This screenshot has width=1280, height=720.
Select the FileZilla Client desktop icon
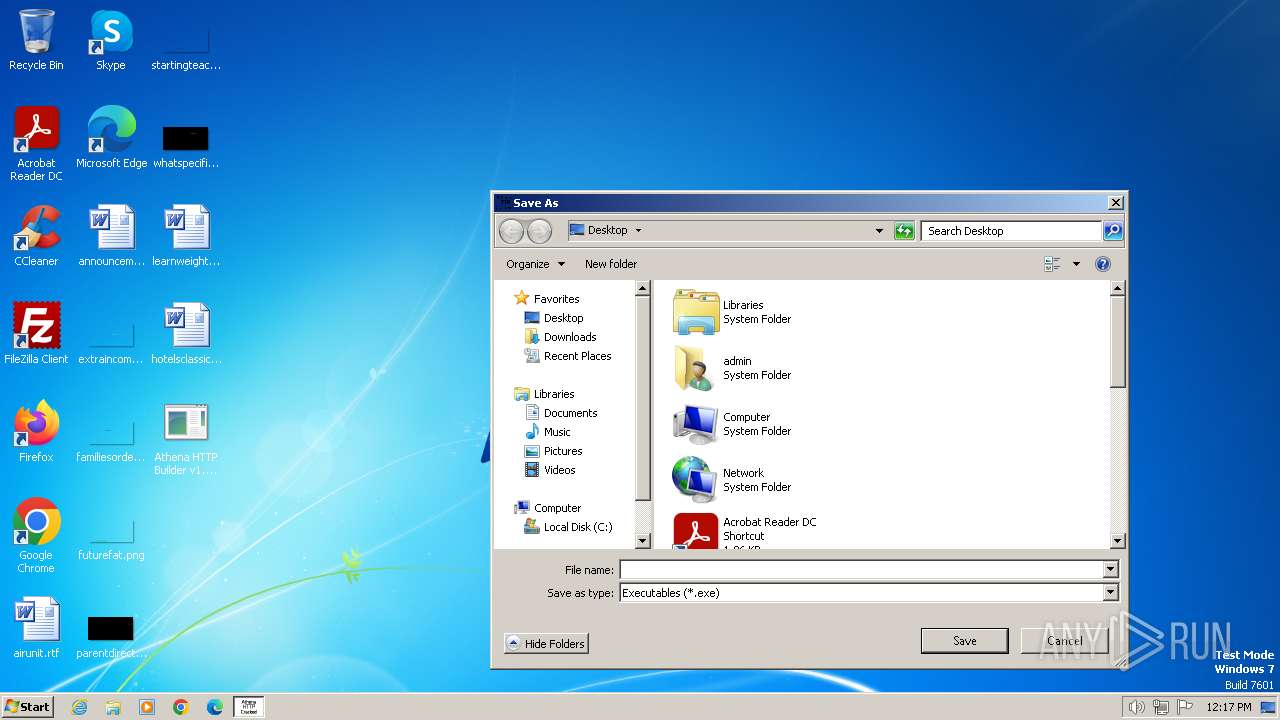click(x=36, y=334)
